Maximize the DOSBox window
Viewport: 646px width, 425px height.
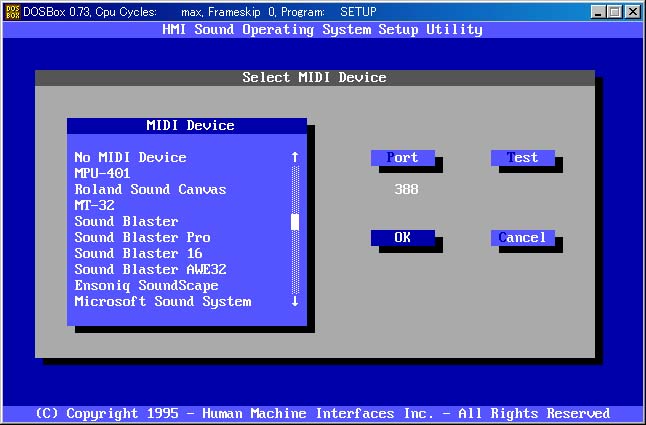[614, 12]
